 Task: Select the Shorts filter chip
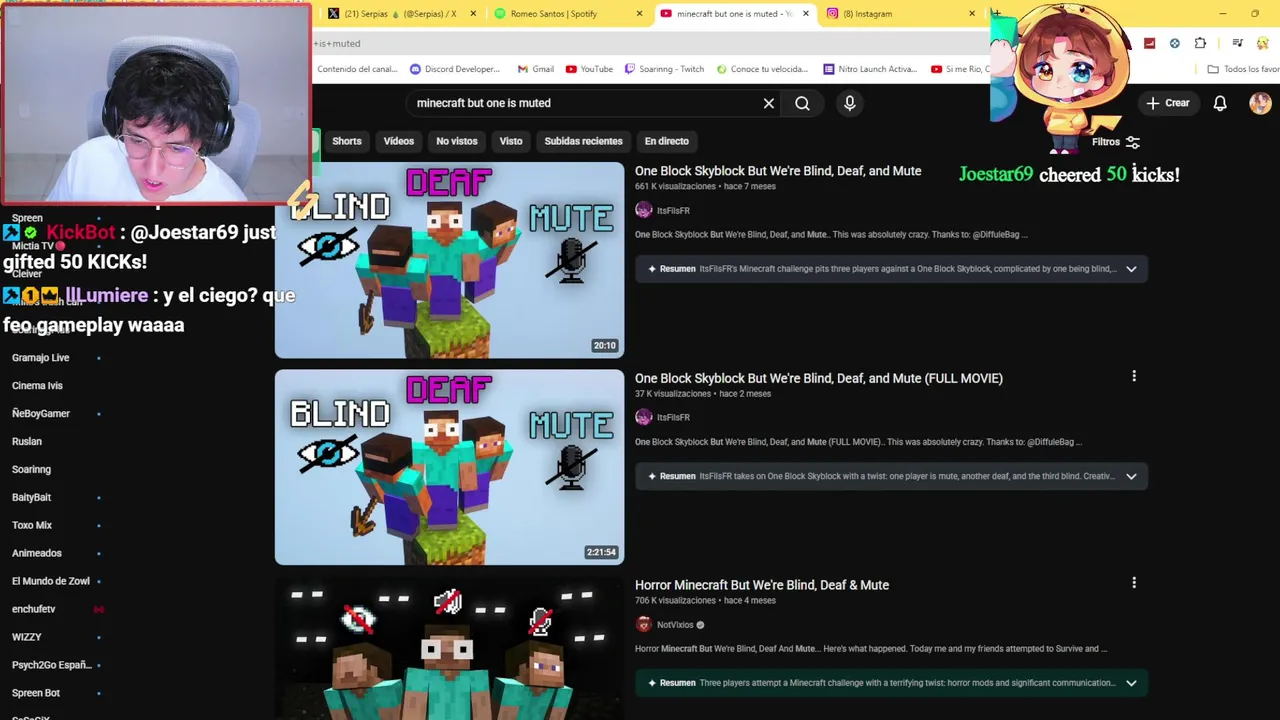(347, 141)
